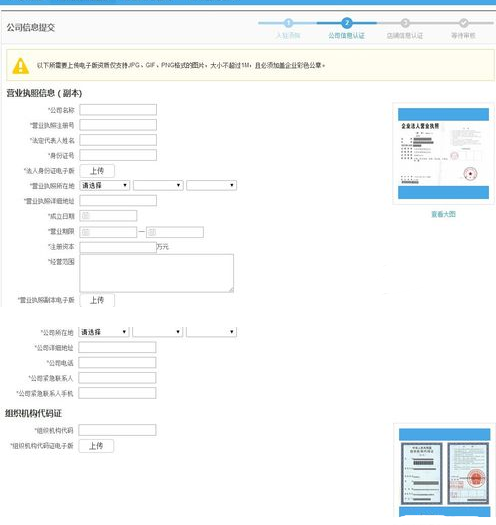This screenshot has height=525, width=496.
Task: Click the step 1 circle in progress bar
Action: coord(288,23)
